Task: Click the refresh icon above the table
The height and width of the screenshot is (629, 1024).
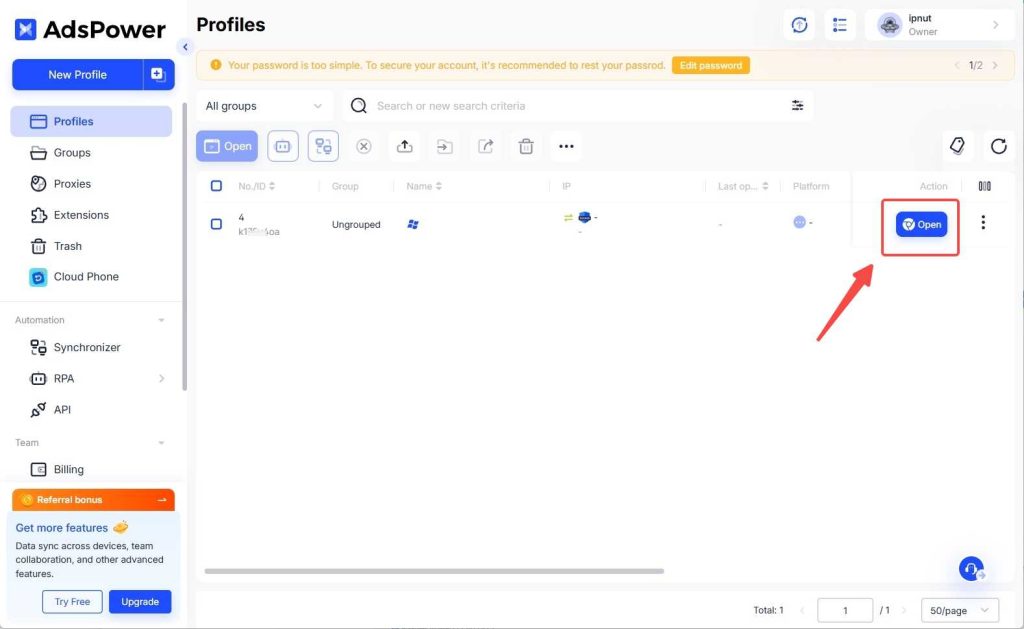Action: pyautogui.click(x=998, y=146)
